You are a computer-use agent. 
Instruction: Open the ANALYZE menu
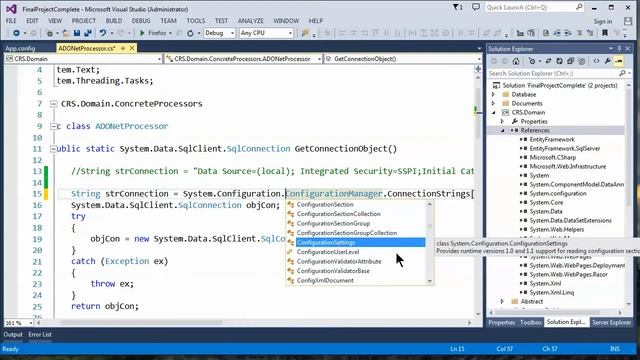point(251,21)
